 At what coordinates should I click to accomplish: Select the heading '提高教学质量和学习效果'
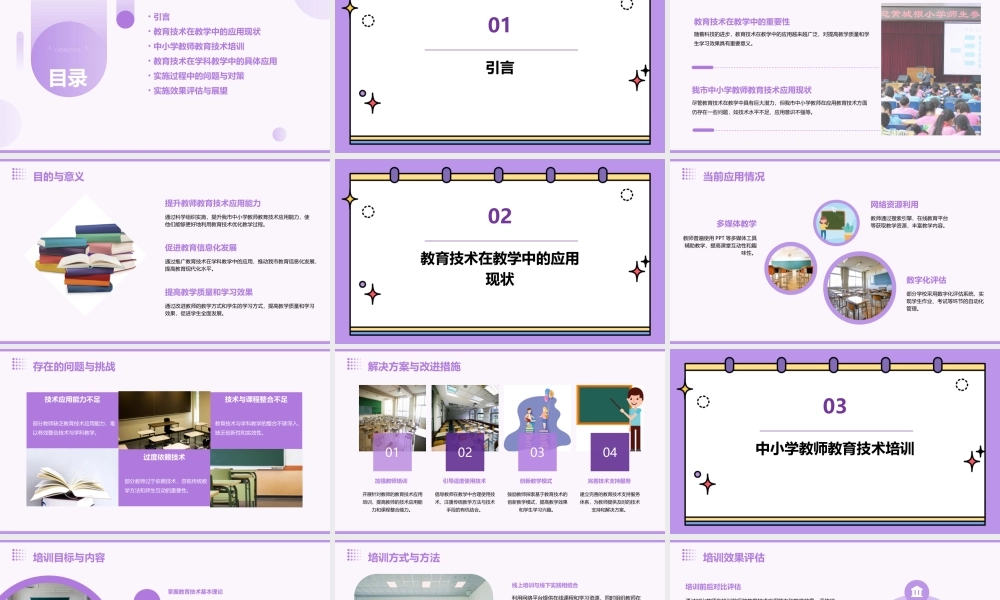209,292
